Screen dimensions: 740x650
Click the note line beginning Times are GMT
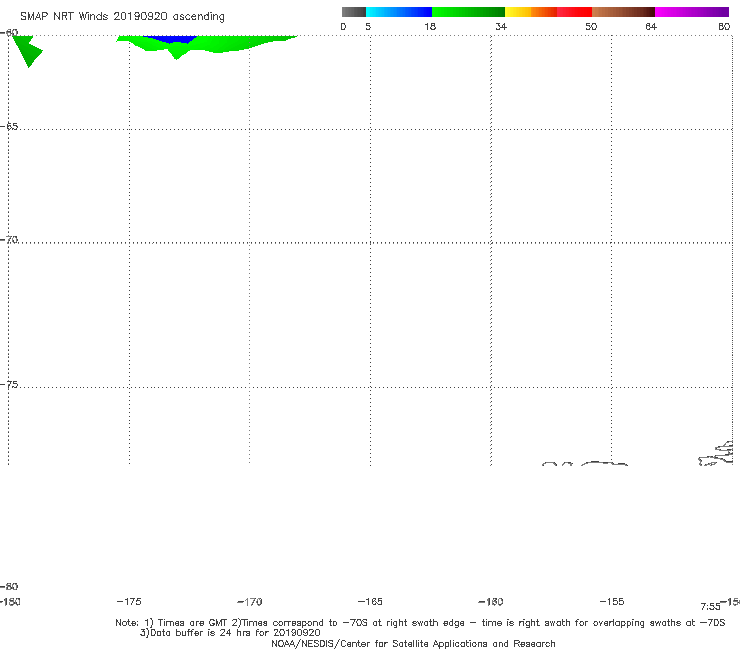420,623
